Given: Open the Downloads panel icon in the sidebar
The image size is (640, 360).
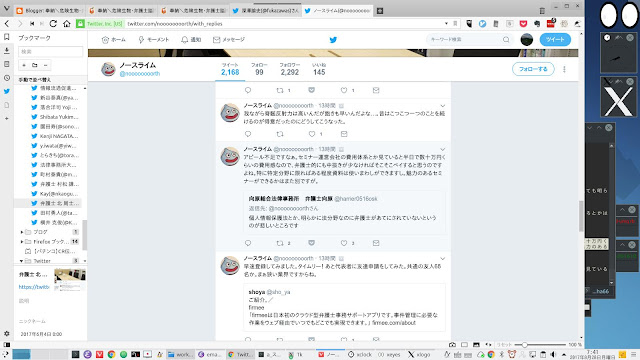Looking at the screenshot, I should tap(7, 51).
